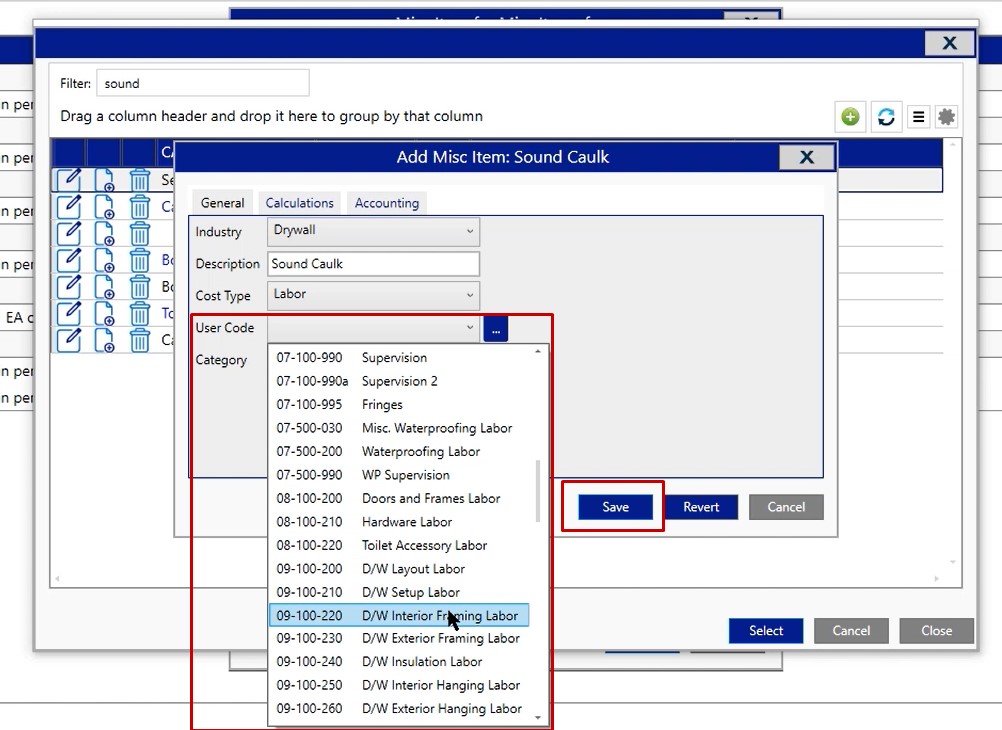Switch to the Calculations tab
This screenshot has height=730, width=1002.
point(300,203)
